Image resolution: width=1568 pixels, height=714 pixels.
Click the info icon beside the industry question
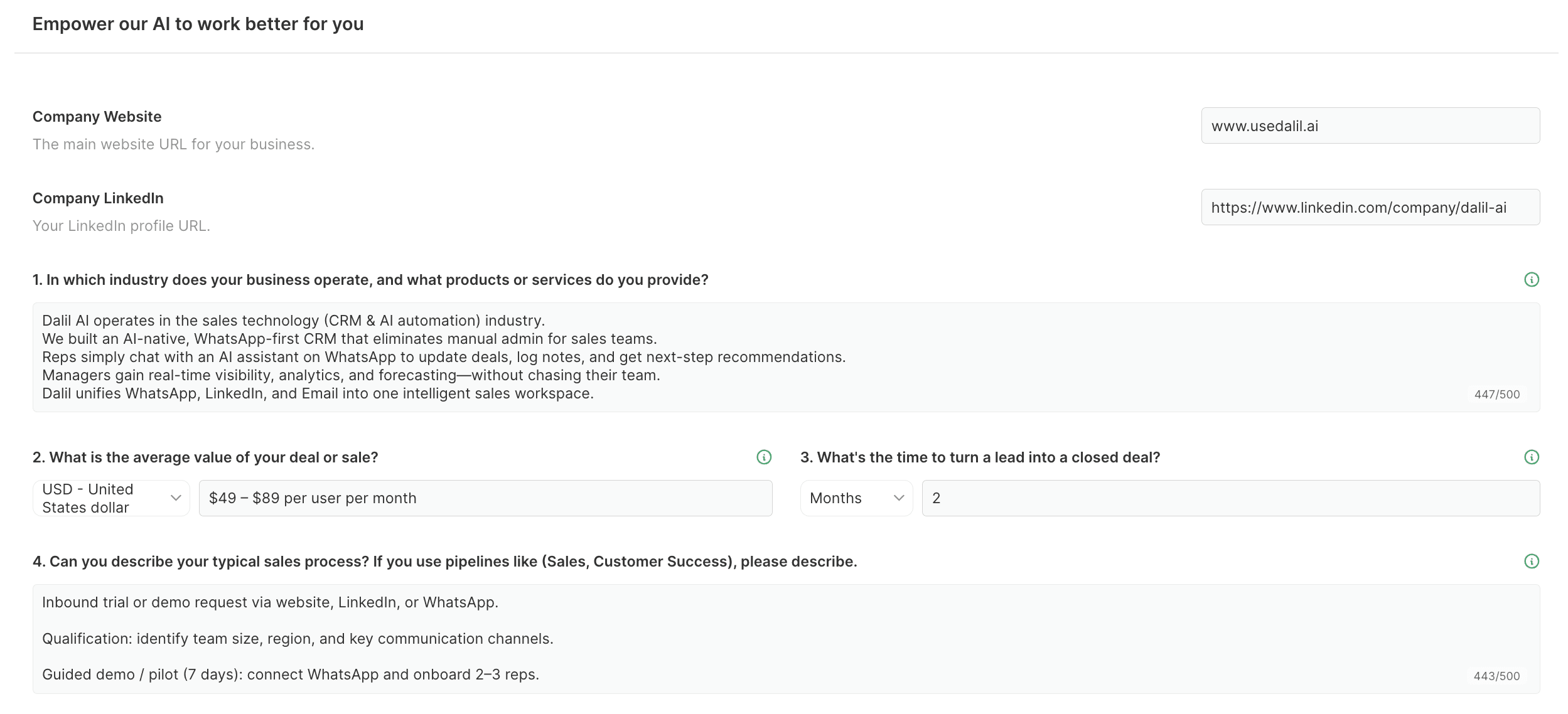tap(1531, 280)
